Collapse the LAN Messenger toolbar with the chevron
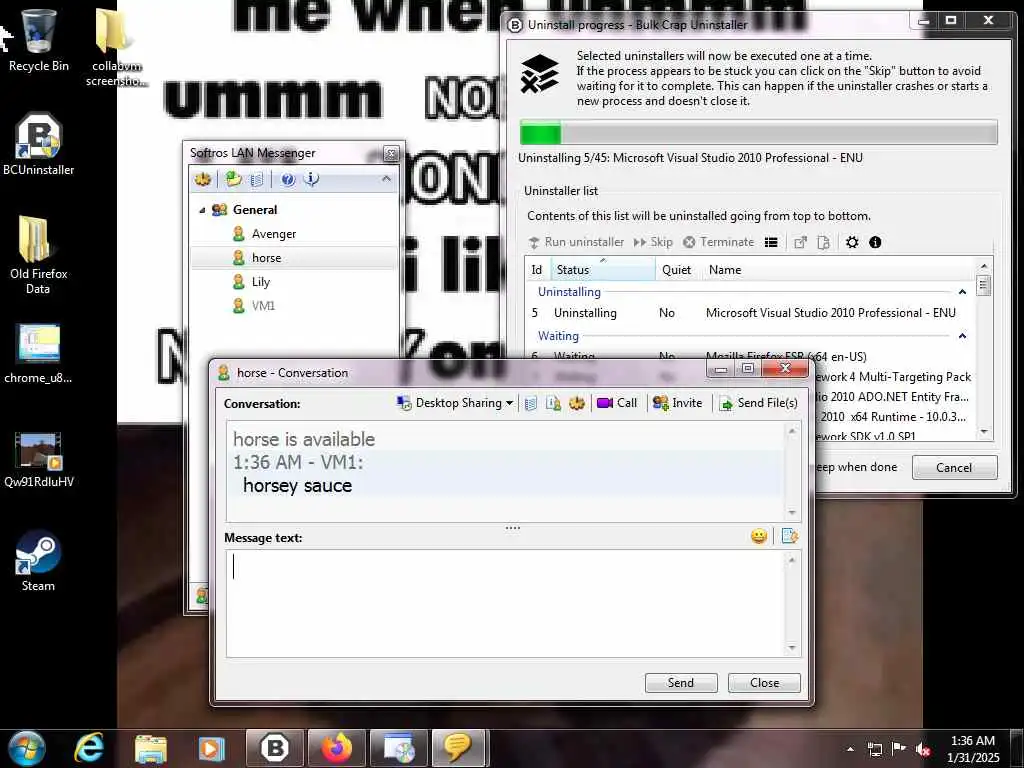This screenshot has height=768, width=1024. tap(386, 178)
